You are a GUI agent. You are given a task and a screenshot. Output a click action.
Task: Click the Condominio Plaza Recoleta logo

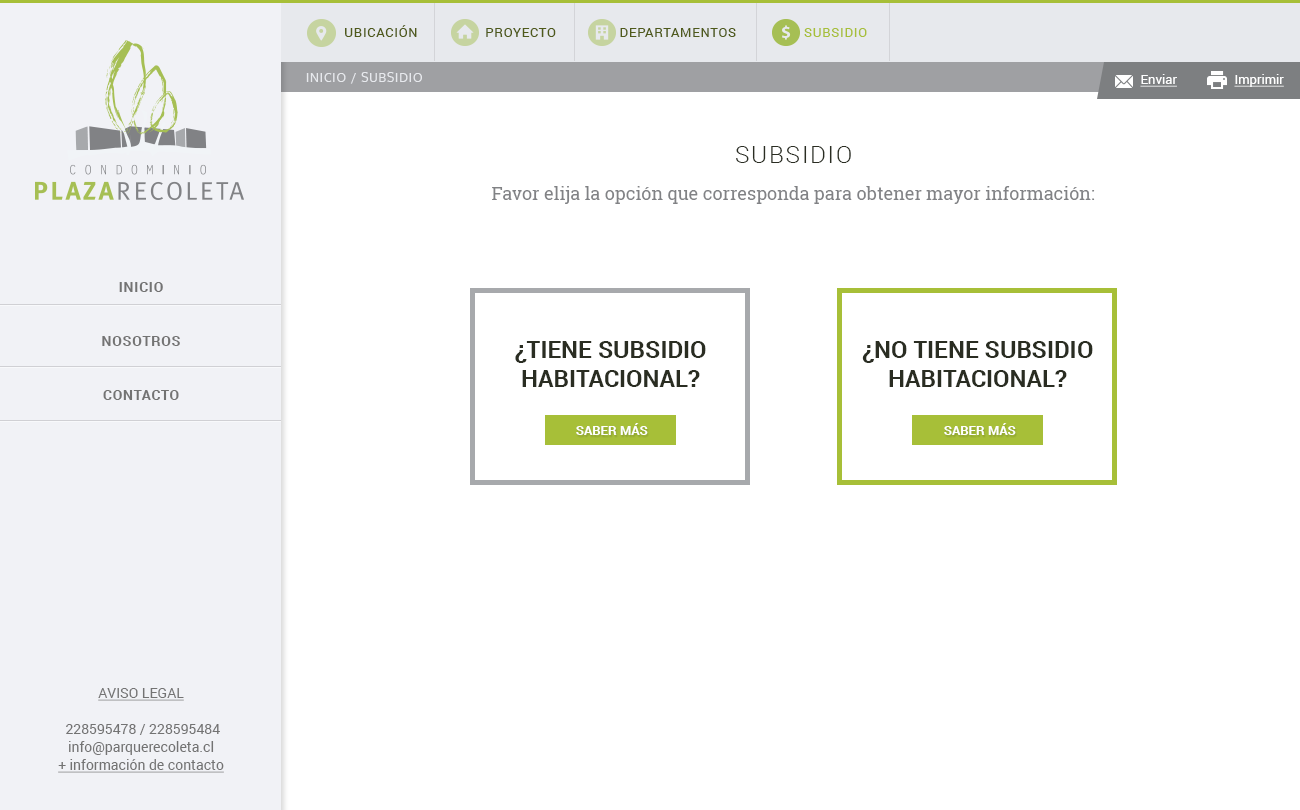tap(140, 120)
